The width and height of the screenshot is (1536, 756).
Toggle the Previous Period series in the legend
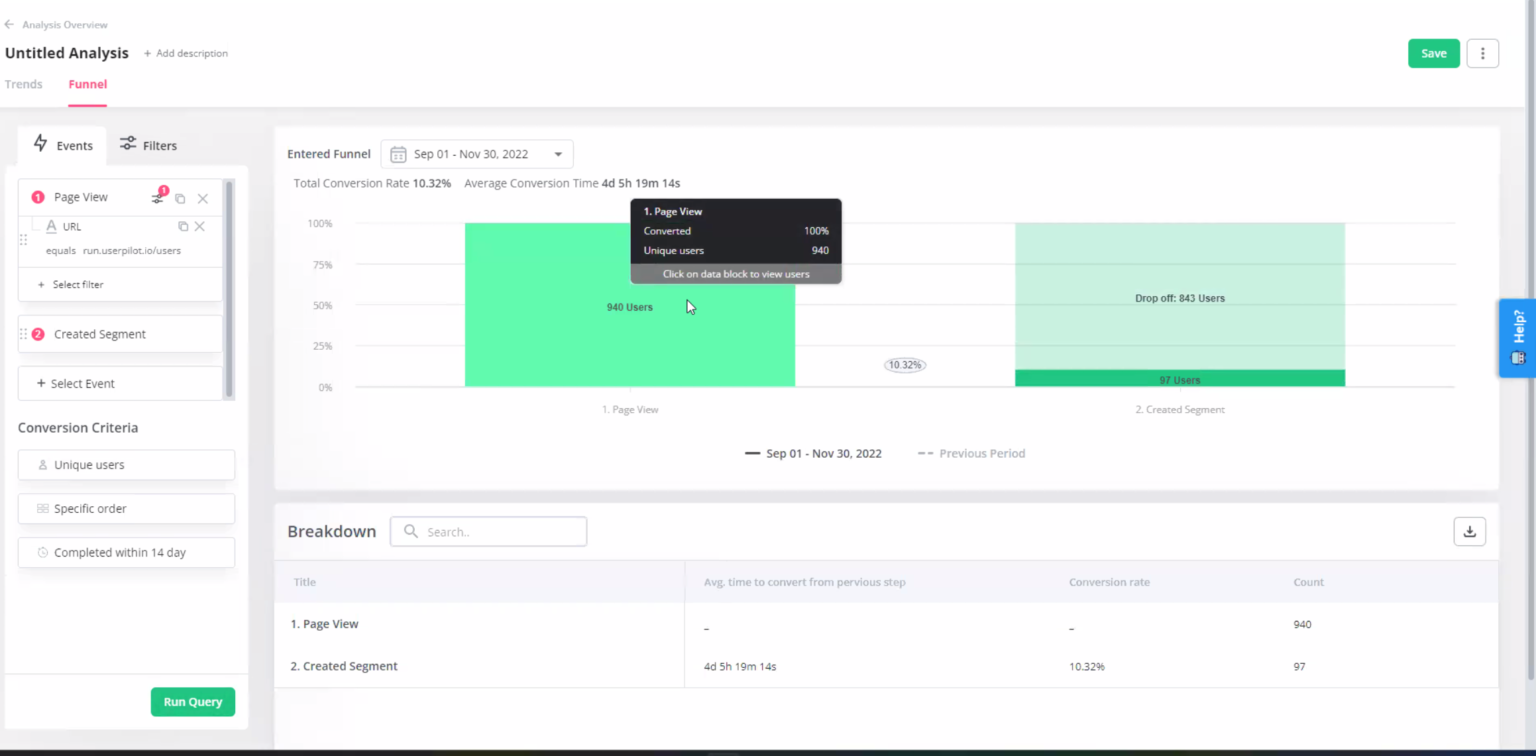[970, 453]
